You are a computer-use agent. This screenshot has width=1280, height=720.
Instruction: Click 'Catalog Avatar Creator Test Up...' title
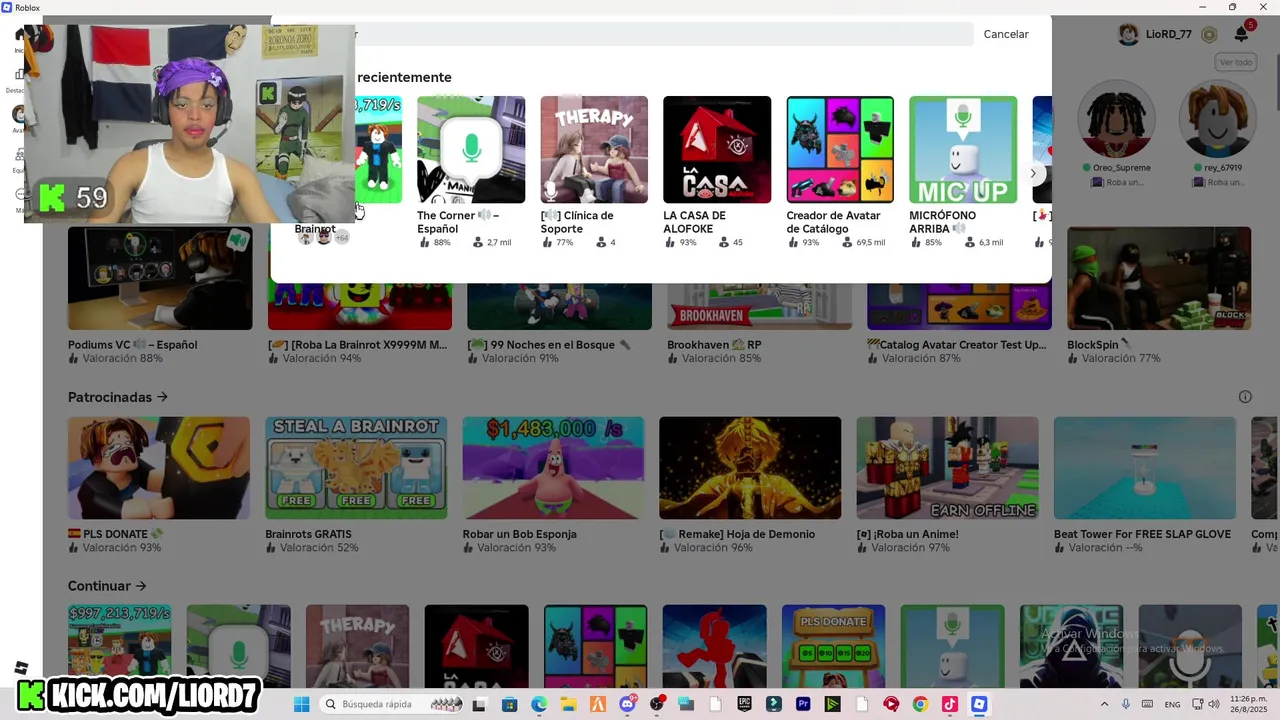[957, 345]
